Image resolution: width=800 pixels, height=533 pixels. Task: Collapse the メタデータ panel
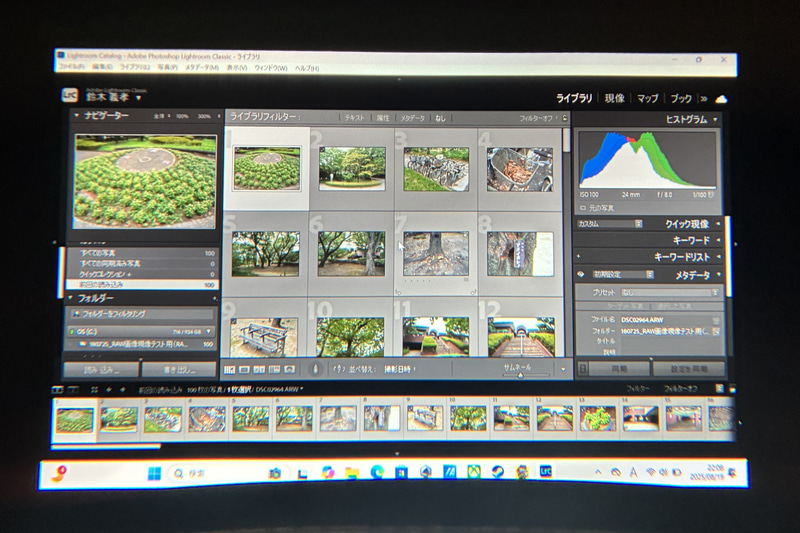[719, 275]
